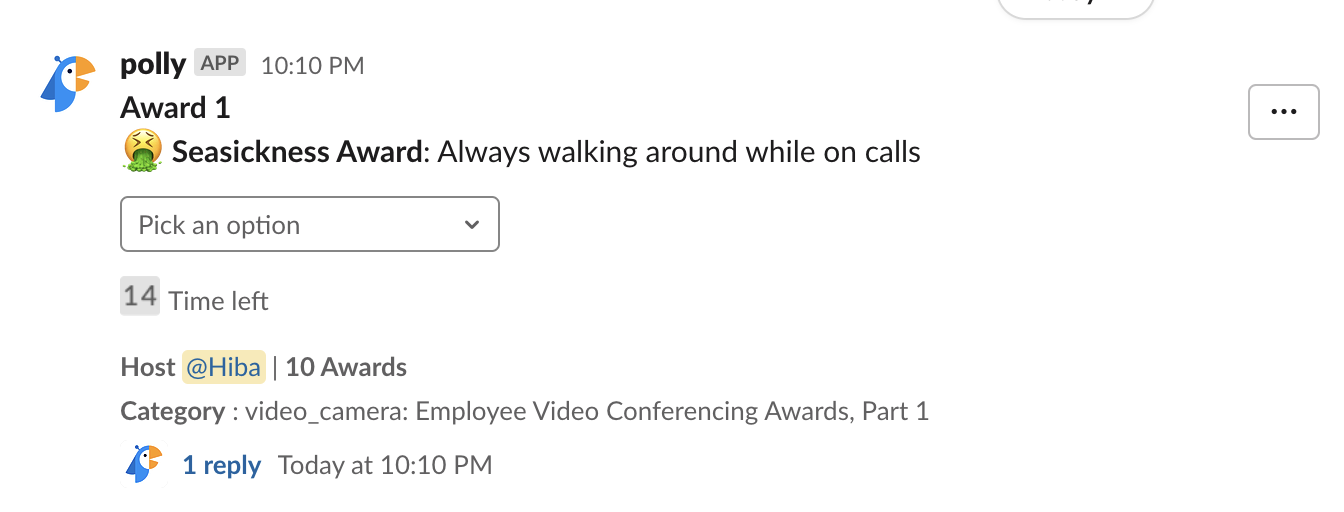The image size is (1344, 512).
Task: Click the nauseated face emoji
Action: pos(142,152)
